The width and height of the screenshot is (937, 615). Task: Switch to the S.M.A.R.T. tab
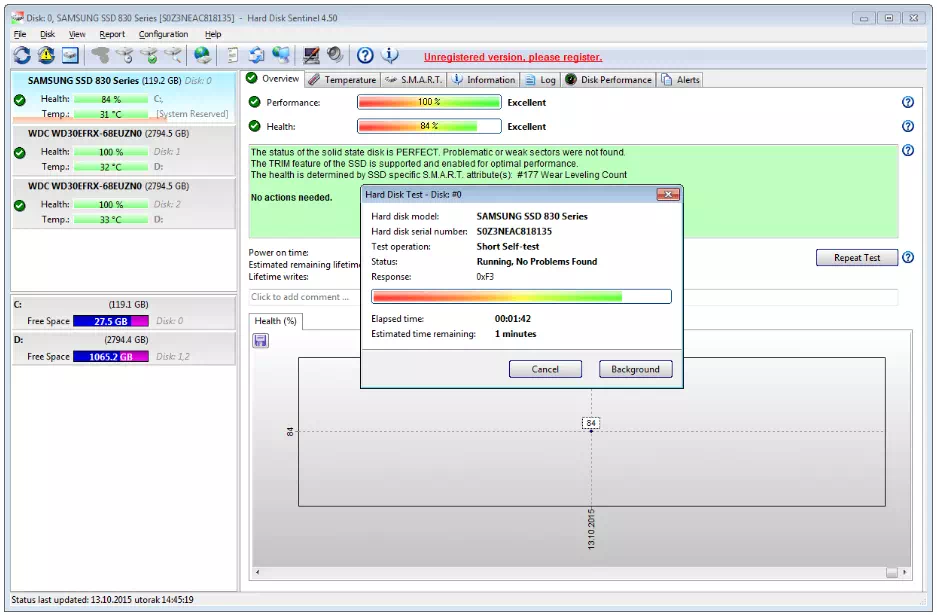click(x=414, y=79)
